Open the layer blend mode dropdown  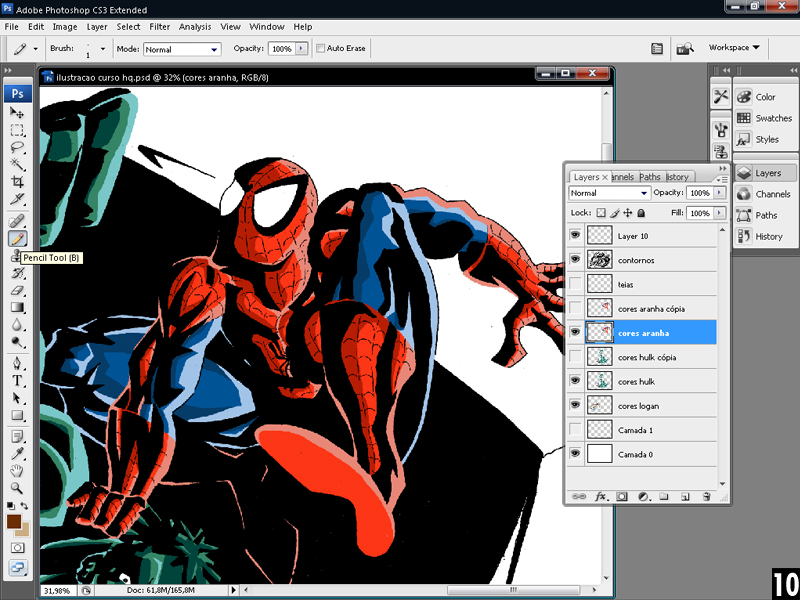tap(609, 193)
